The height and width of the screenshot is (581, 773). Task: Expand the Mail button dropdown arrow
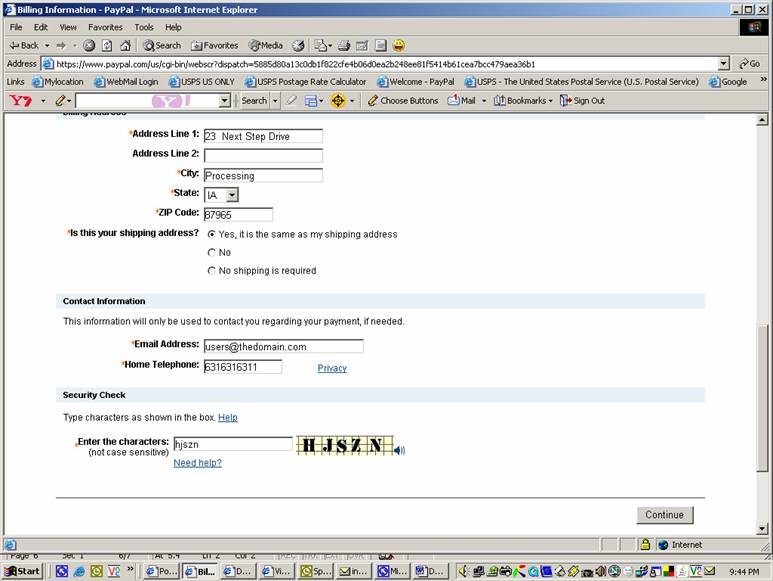(x=484, y=101)
